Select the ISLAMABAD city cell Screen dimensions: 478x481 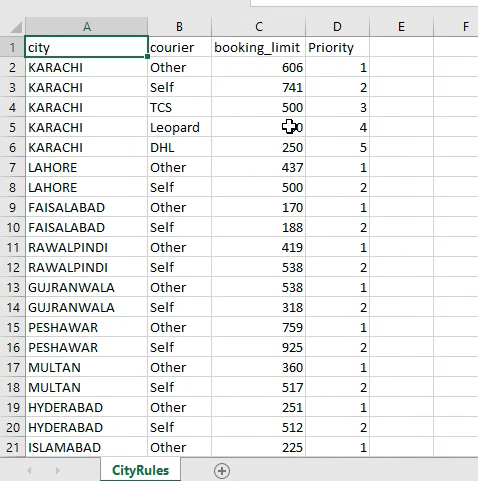click(x=87, y=447)
